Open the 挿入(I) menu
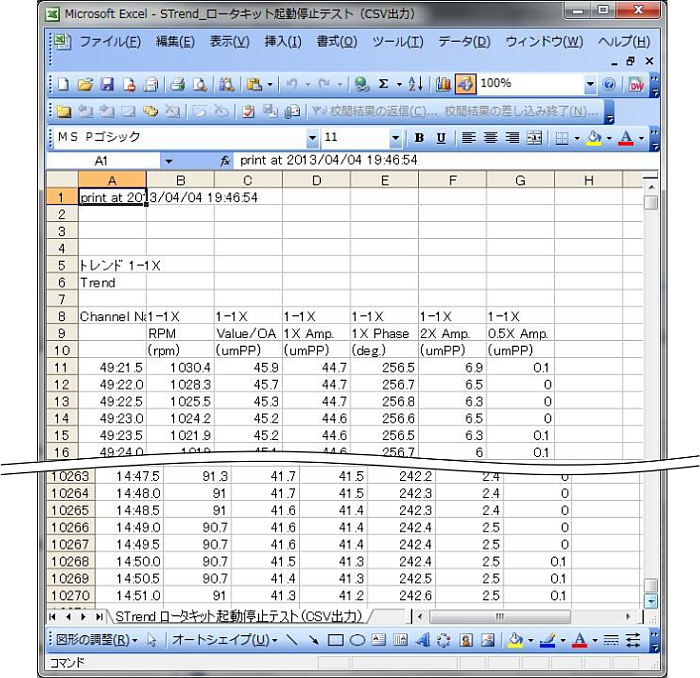The width and height of the screenshot is (700, 678). click(x=283, y=42)
